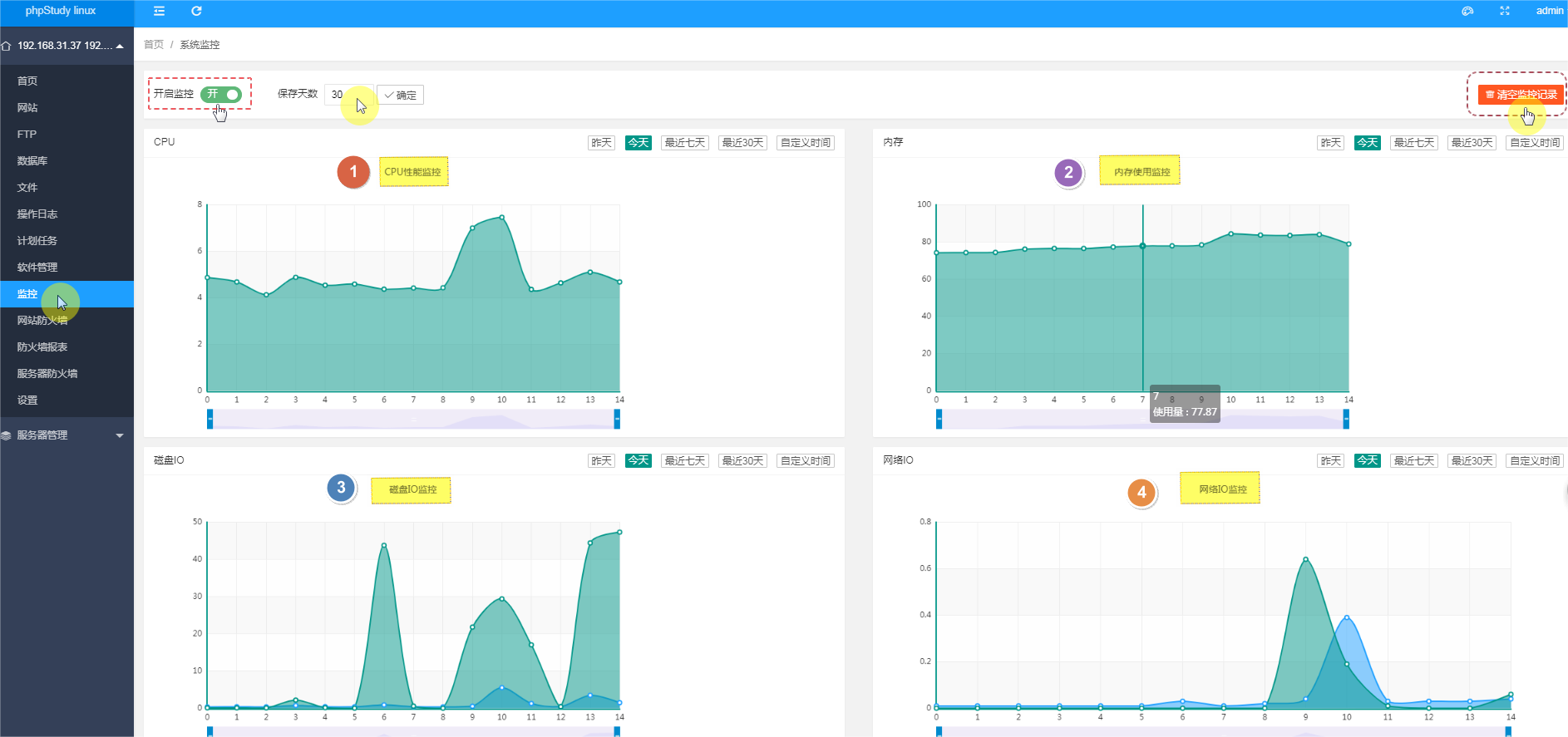The width and height of the screenshot is (1568, 737).
Task: Open 网站防火墙 in the sidebar
Action: pos(42,321)
